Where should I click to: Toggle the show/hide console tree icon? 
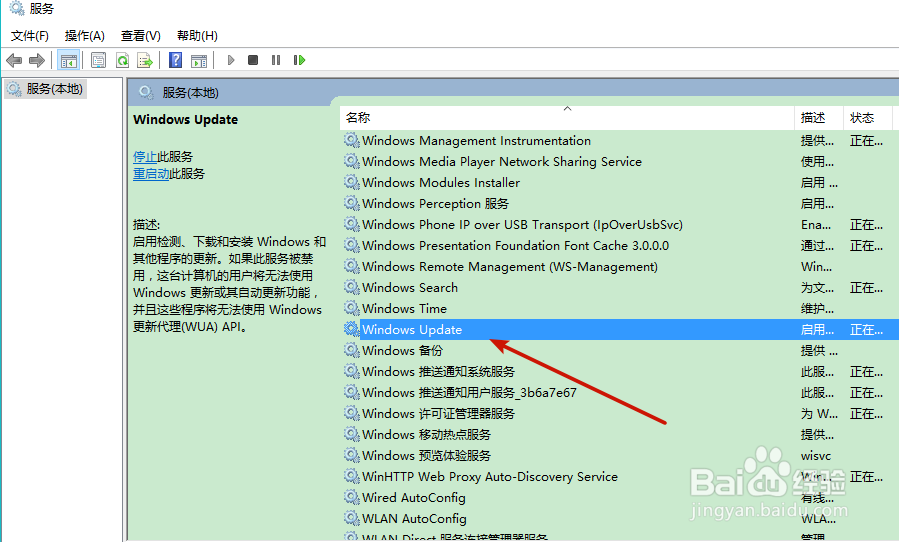click(68, 60)
